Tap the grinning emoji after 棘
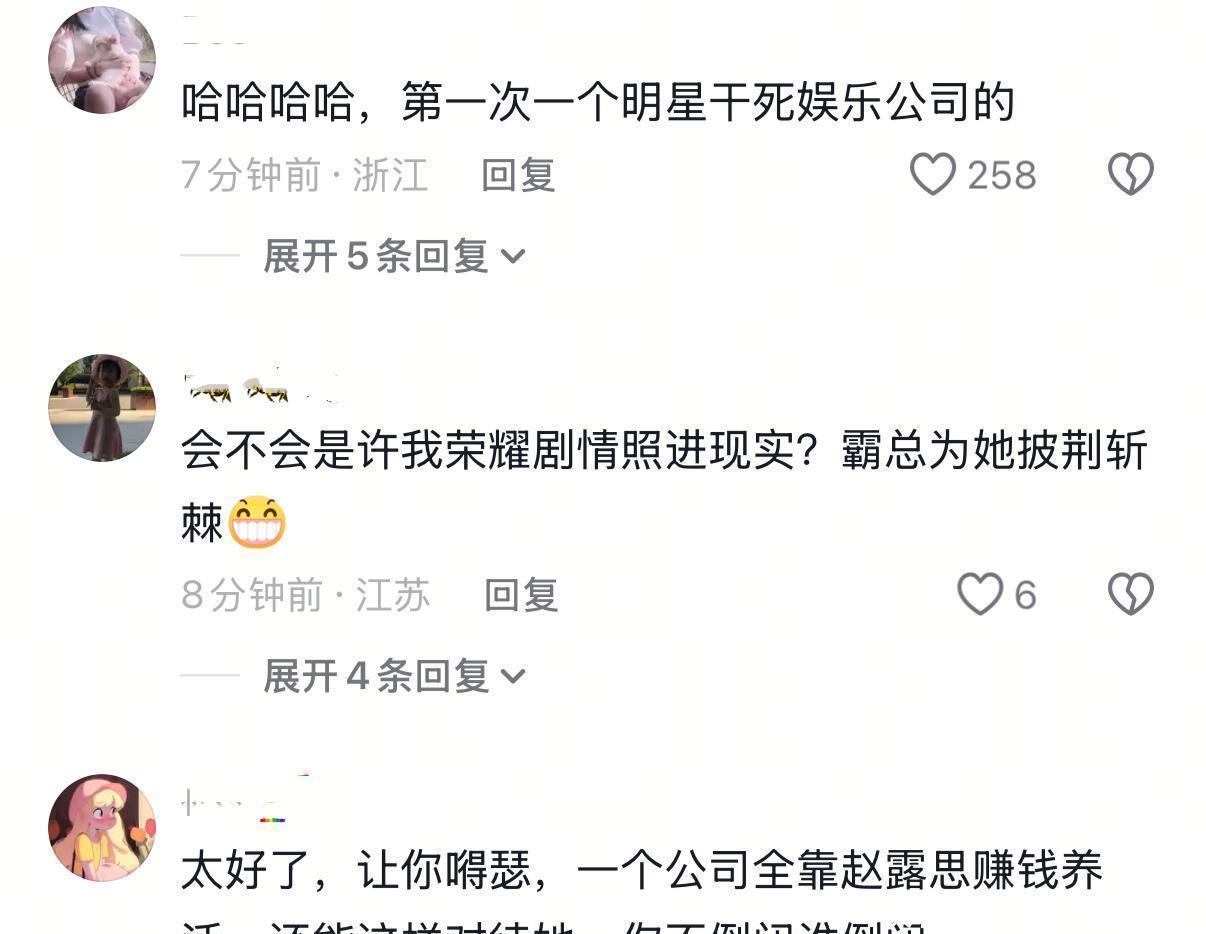 click(x=257, y=523)
